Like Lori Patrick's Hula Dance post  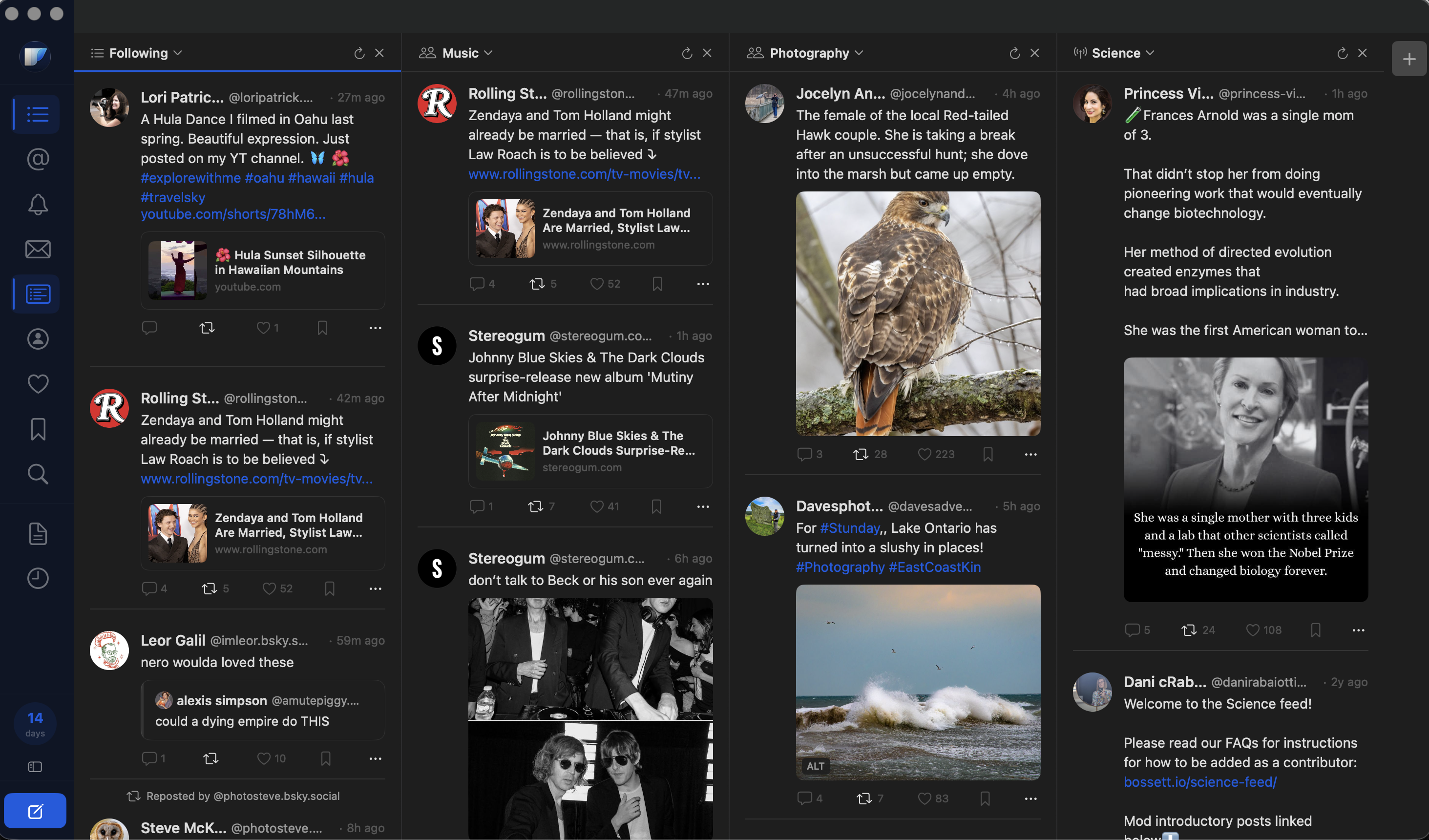coord(263,328)
